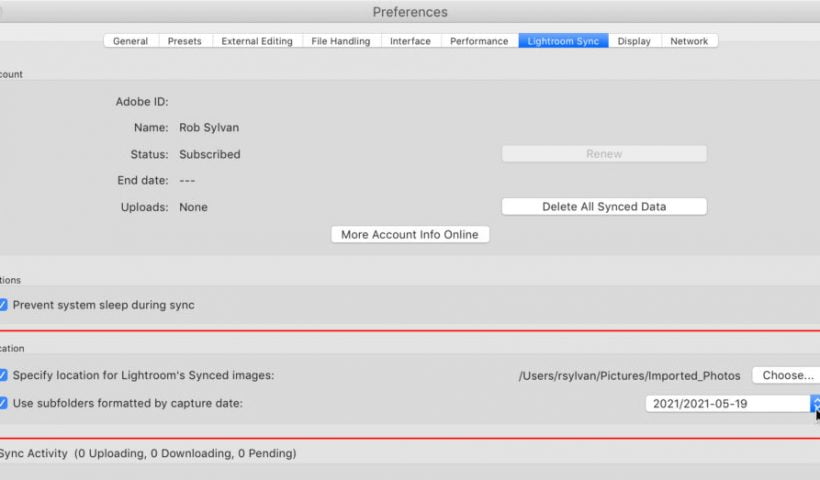Open More Account Info Online

point(410,235)
